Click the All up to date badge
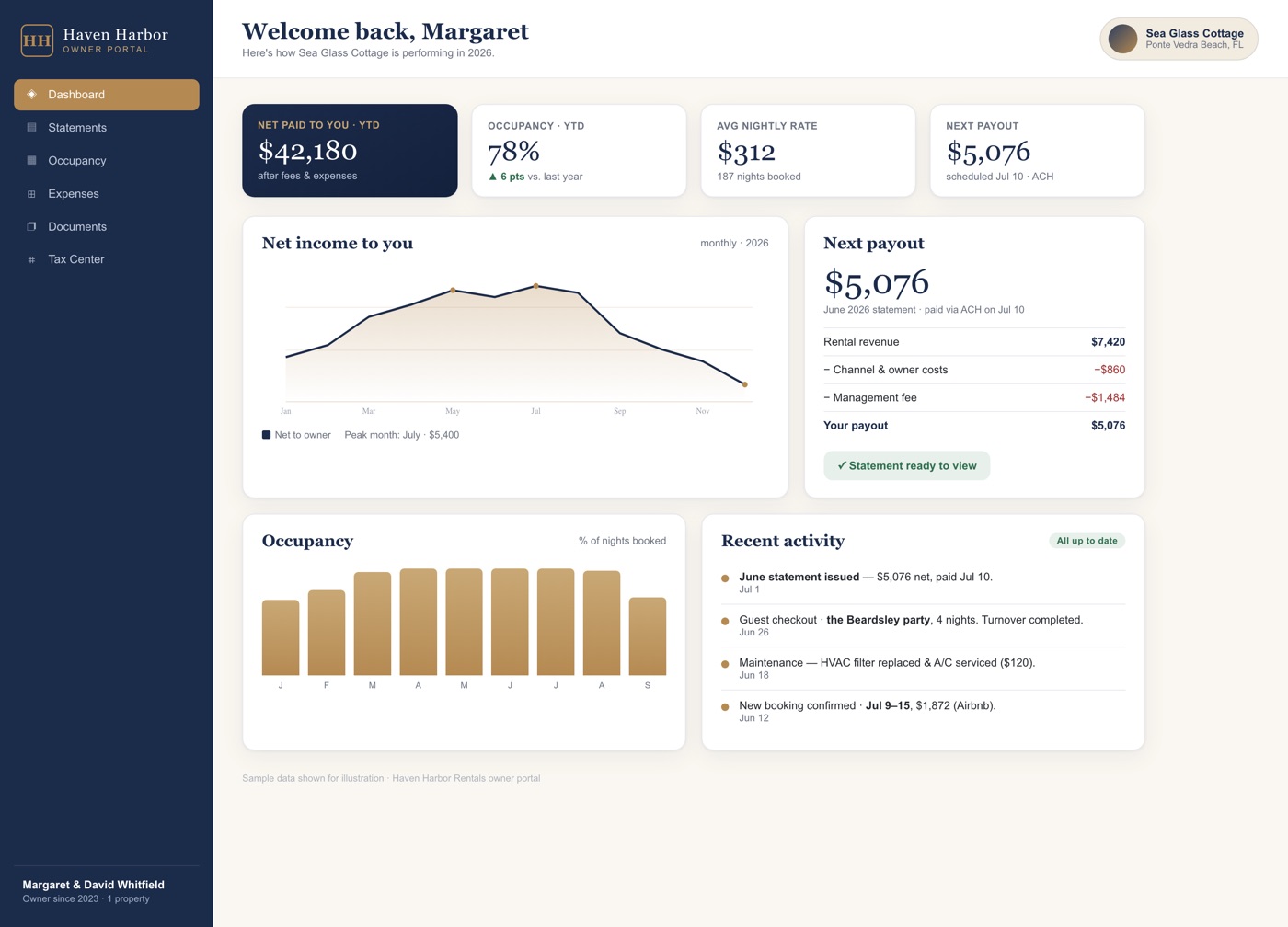 click(x=1087, y=541)
